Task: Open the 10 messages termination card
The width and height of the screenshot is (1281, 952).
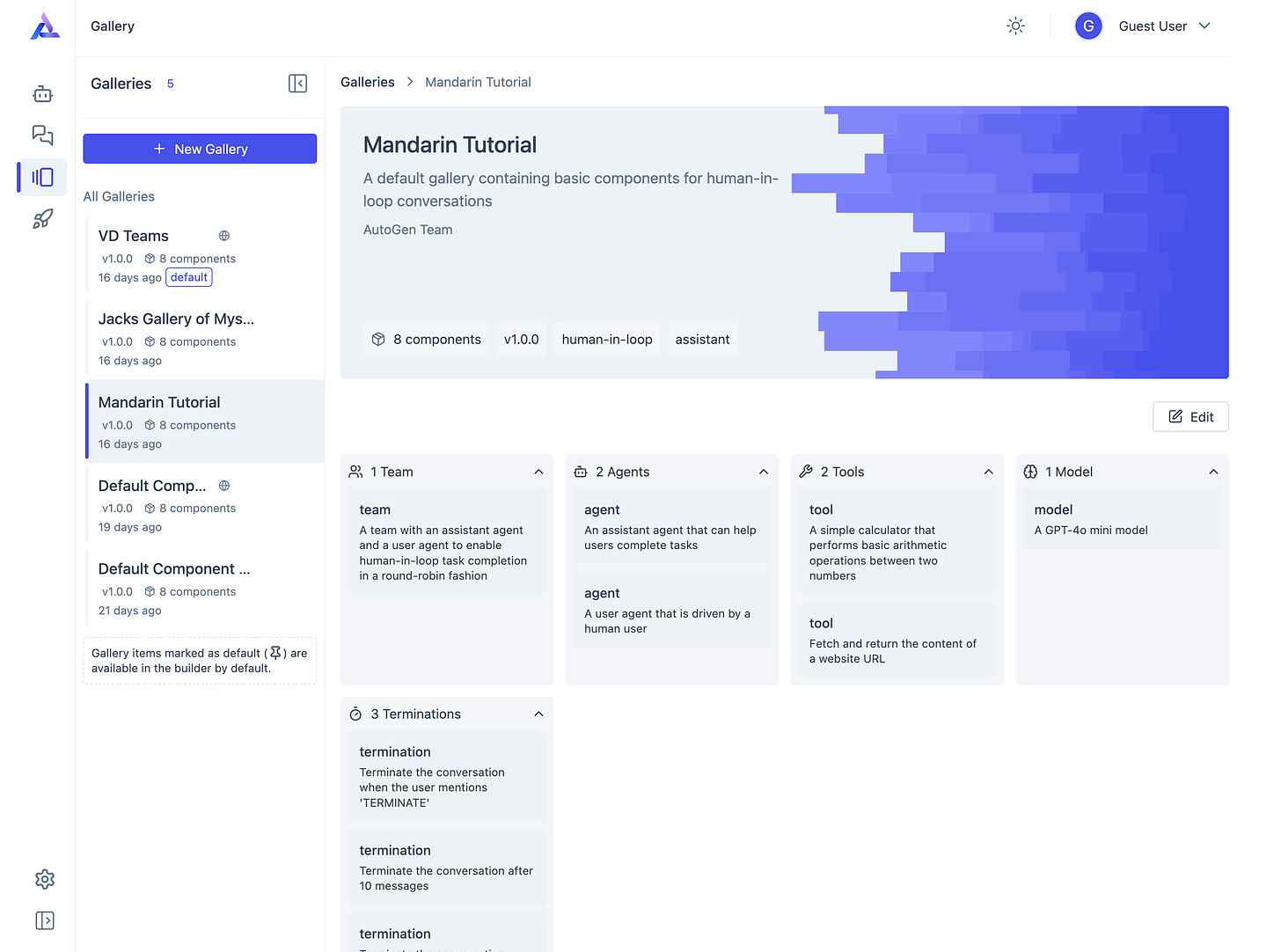Action: (447, 867)
